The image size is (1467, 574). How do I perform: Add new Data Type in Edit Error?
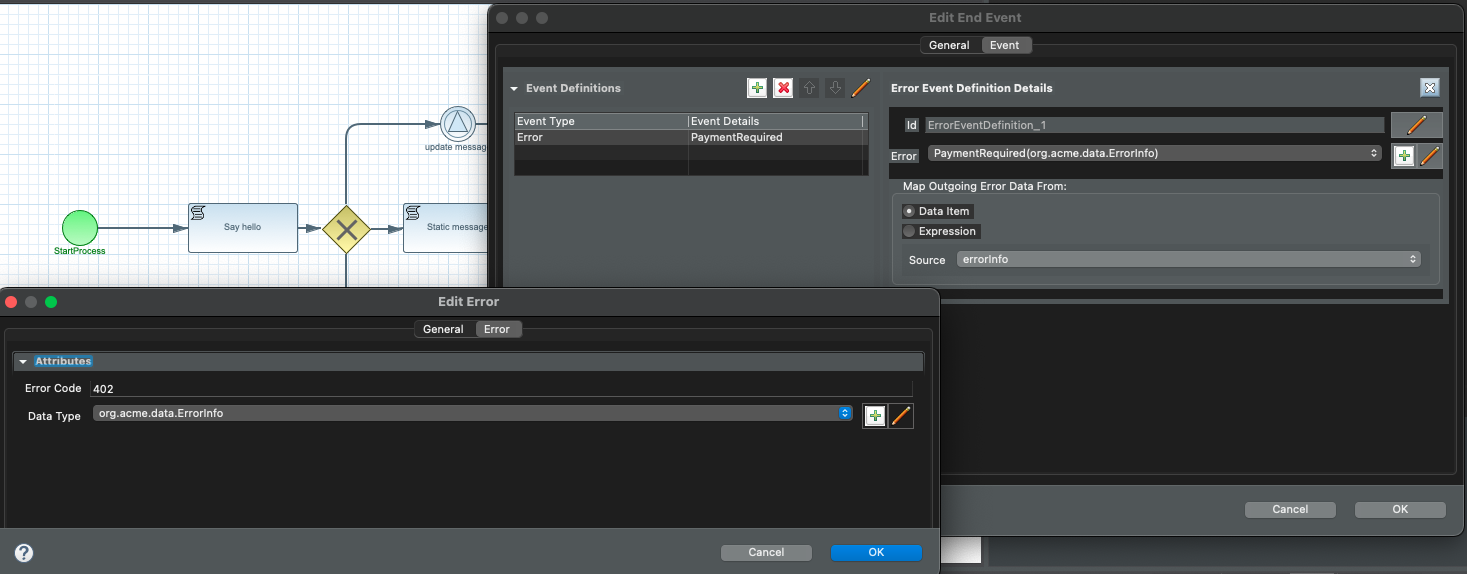[875, 416]
